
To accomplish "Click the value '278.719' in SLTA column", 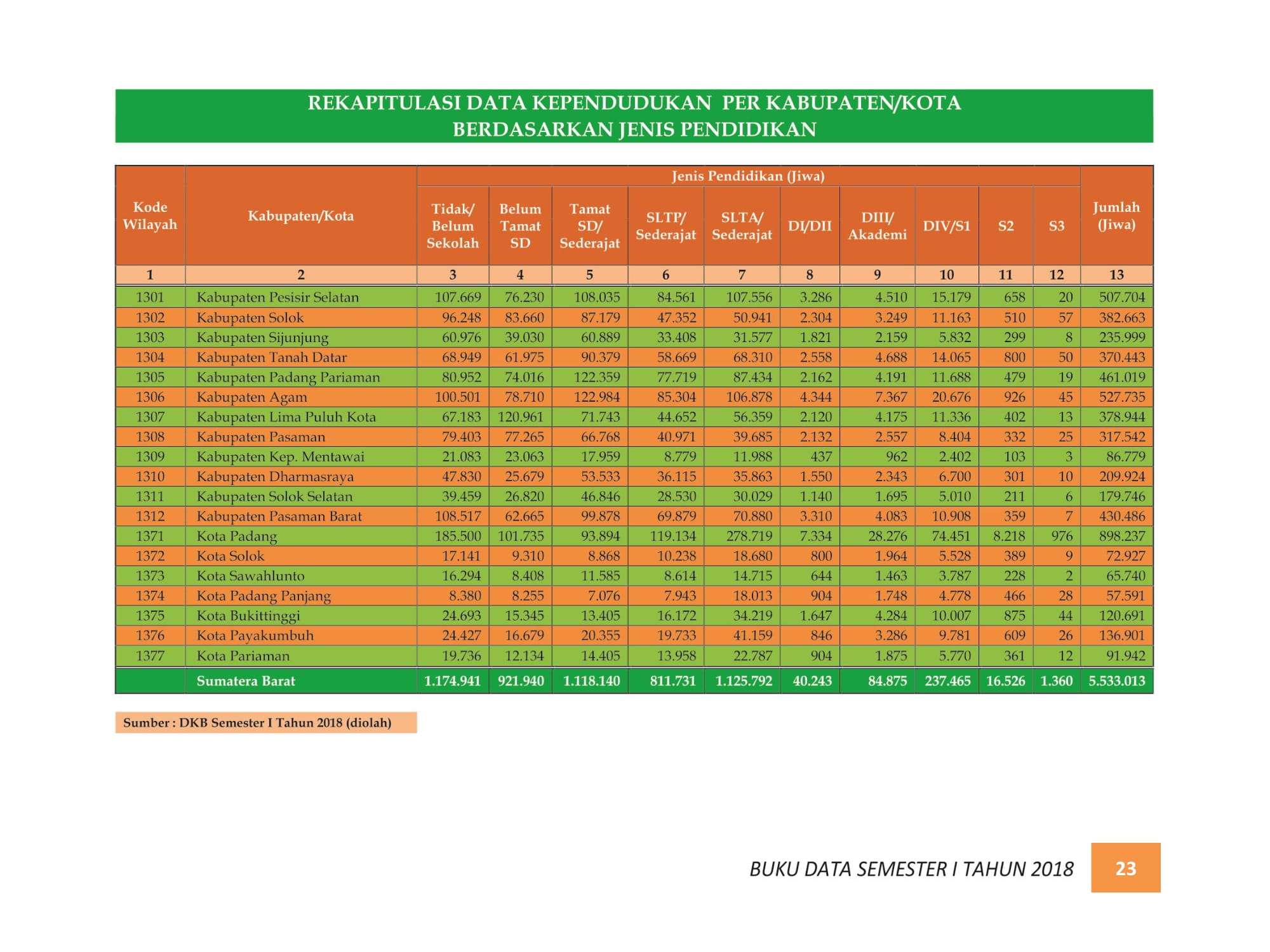I will click(x=749, y=536).
